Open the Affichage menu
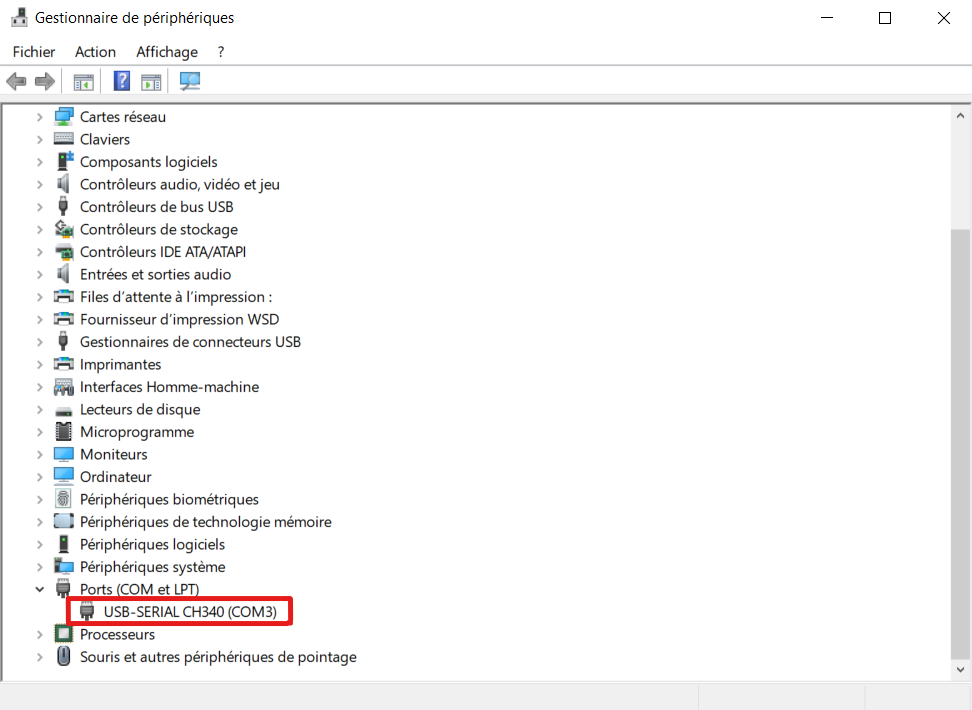972x710 pixels. pos(167,51)
